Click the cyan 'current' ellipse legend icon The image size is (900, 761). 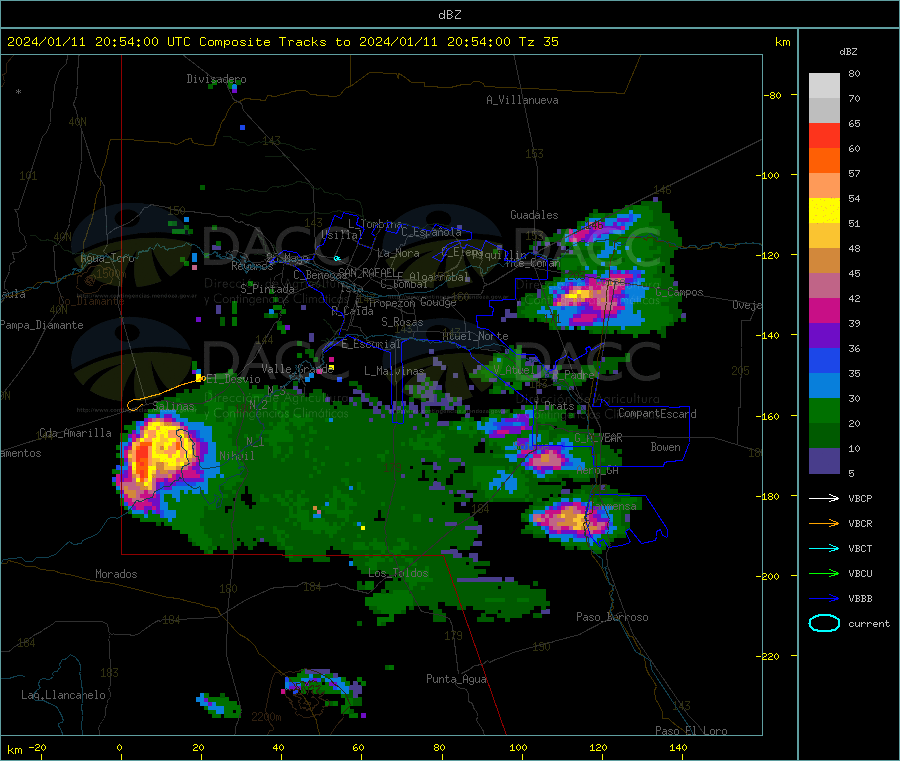pyautogui.click(x=824, y=623)
